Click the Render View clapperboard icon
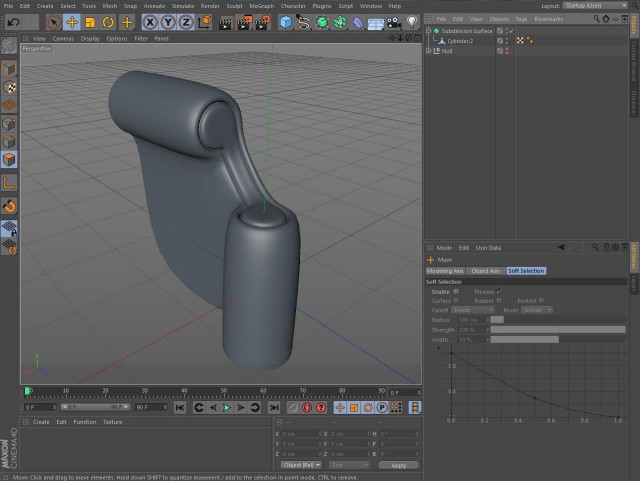The image size is (640, 481). [225, 22]
